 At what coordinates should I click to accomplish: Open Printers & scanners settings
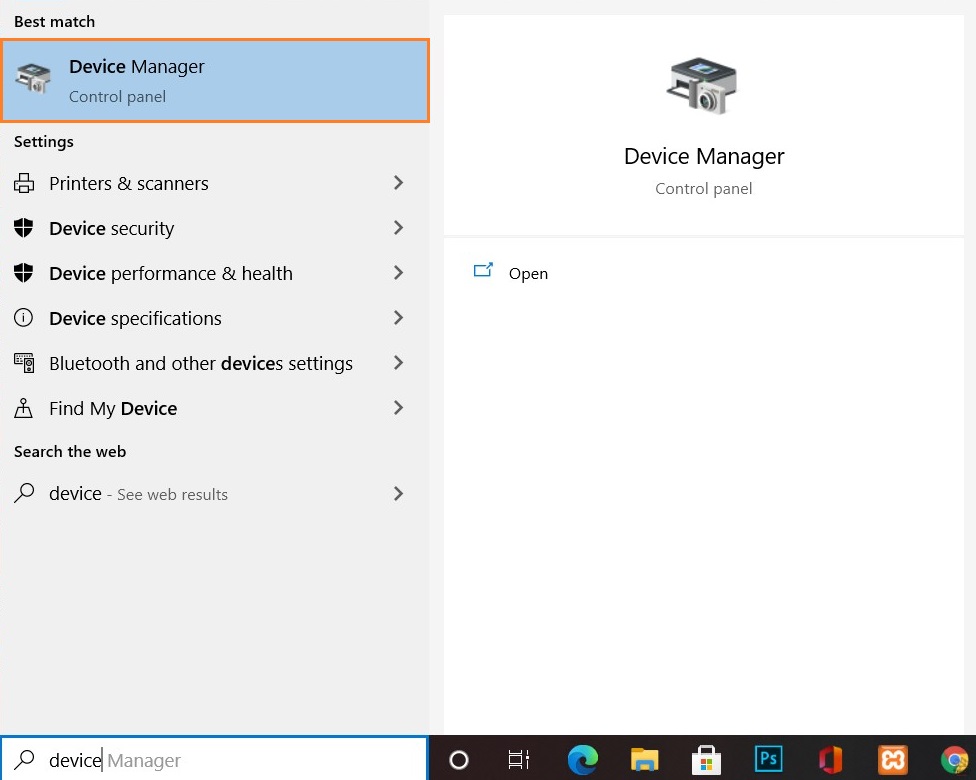129,183
